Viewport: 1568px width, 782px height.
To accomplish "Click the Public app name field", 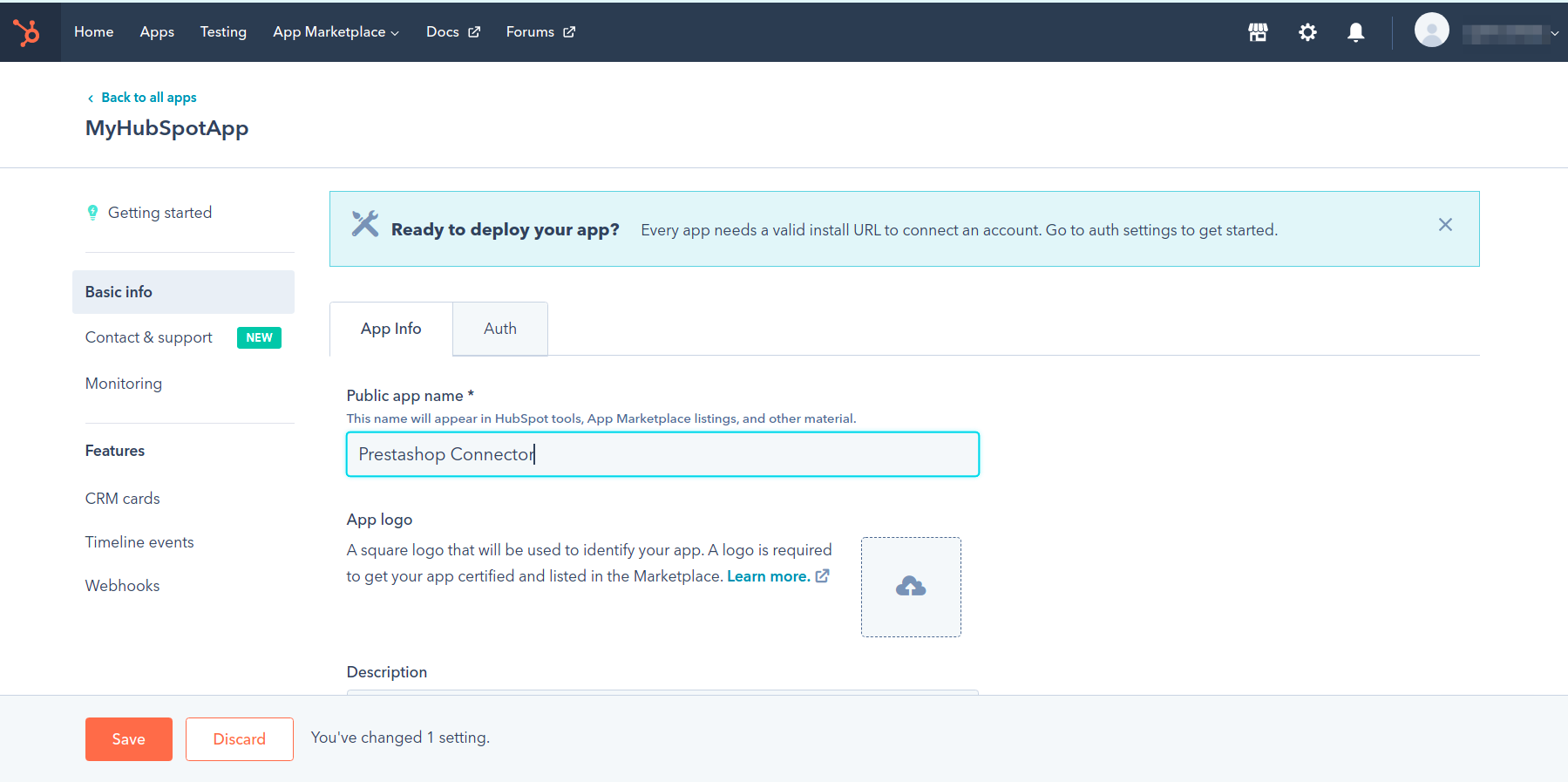I will coord(662,454).
